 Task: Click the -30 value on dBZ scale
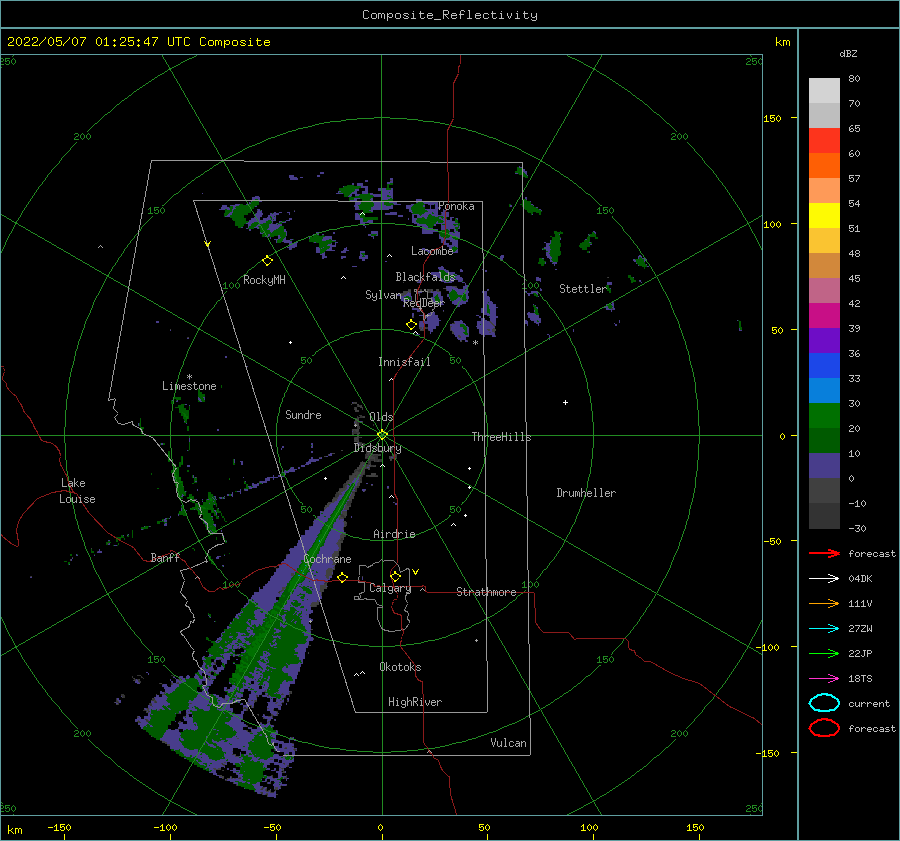pyautogui.click(x=858, y=528)
